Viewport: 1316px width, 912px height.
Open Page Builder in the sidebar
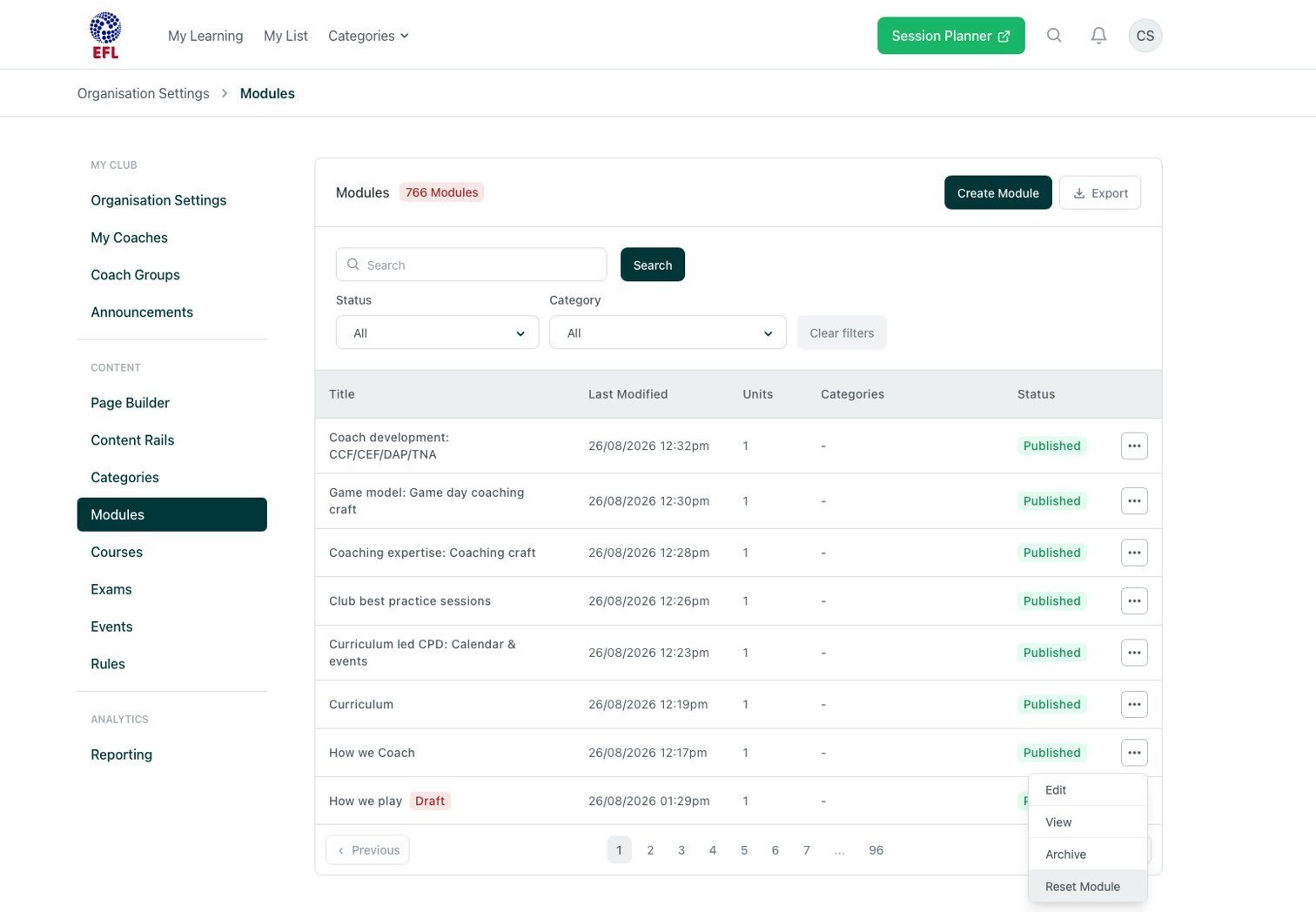click(x=130, y=403)
